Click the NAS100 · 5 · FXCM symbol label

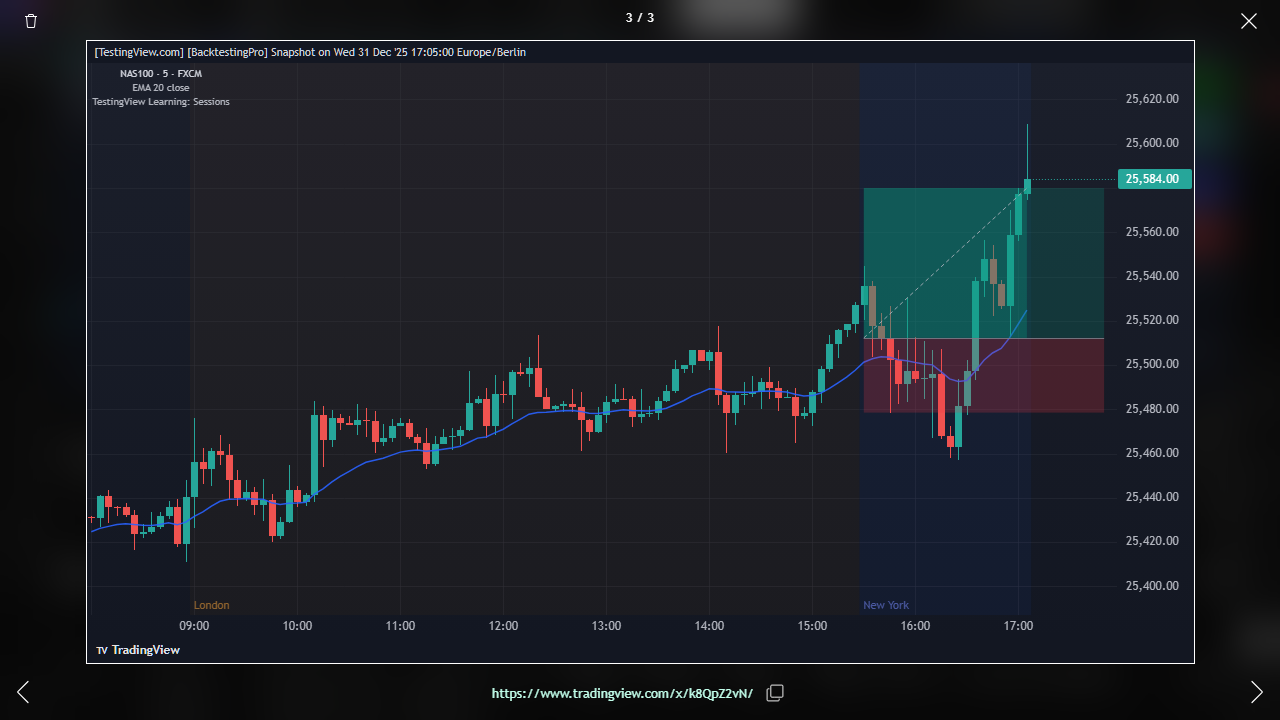click(x=161, y=74)
